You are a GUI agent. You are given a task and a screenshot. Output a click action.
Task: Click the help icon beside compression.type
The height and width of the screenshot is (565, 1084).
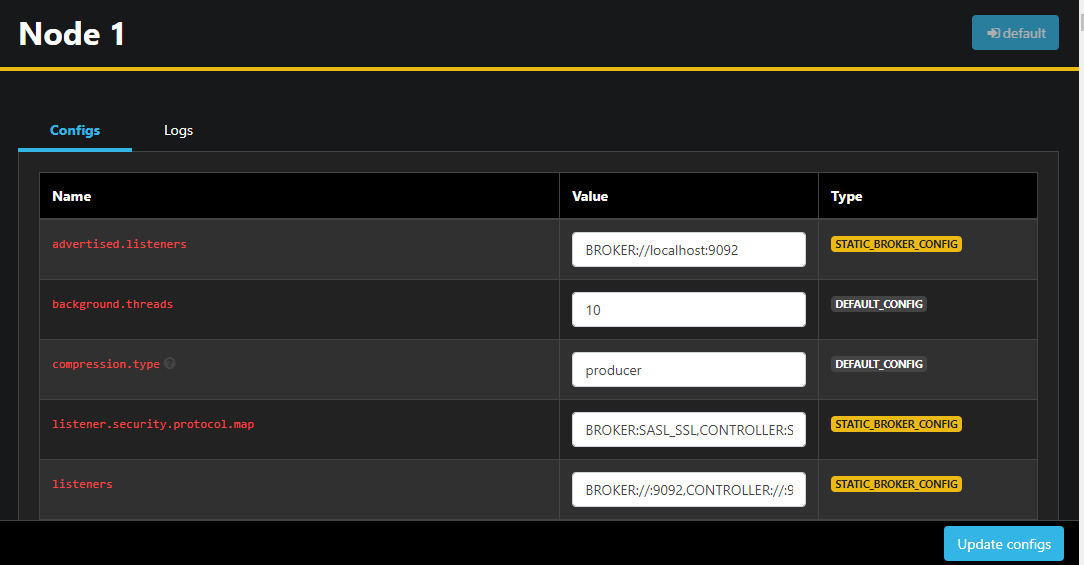click(170, 364)
